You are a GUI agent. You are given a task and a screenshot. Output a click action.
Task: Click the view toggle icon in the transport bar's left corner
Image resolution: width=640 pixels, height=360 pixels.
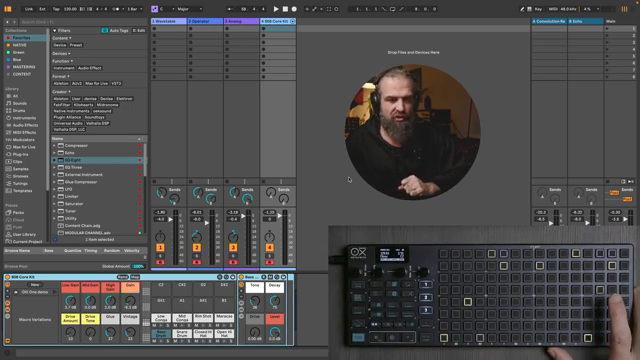(x=8, y=9)
